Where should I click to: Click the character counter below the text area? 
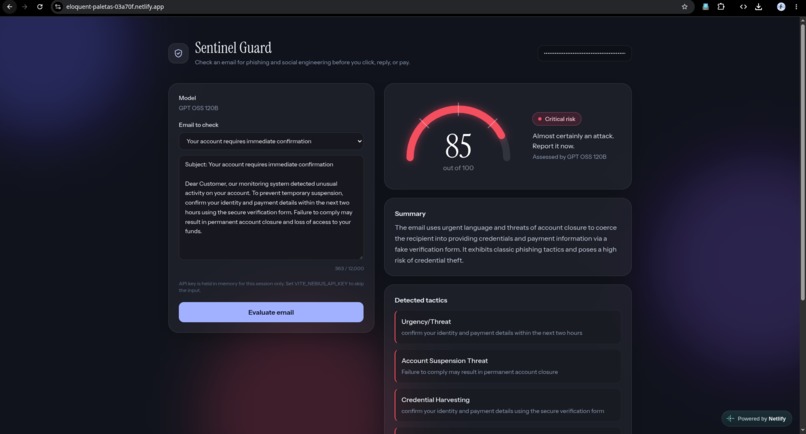pos(349,268)
